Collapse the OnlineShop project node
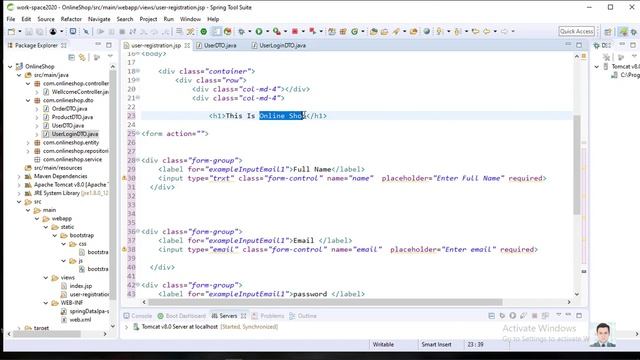Viewport: 640px width, 360px height. (10, 66)
